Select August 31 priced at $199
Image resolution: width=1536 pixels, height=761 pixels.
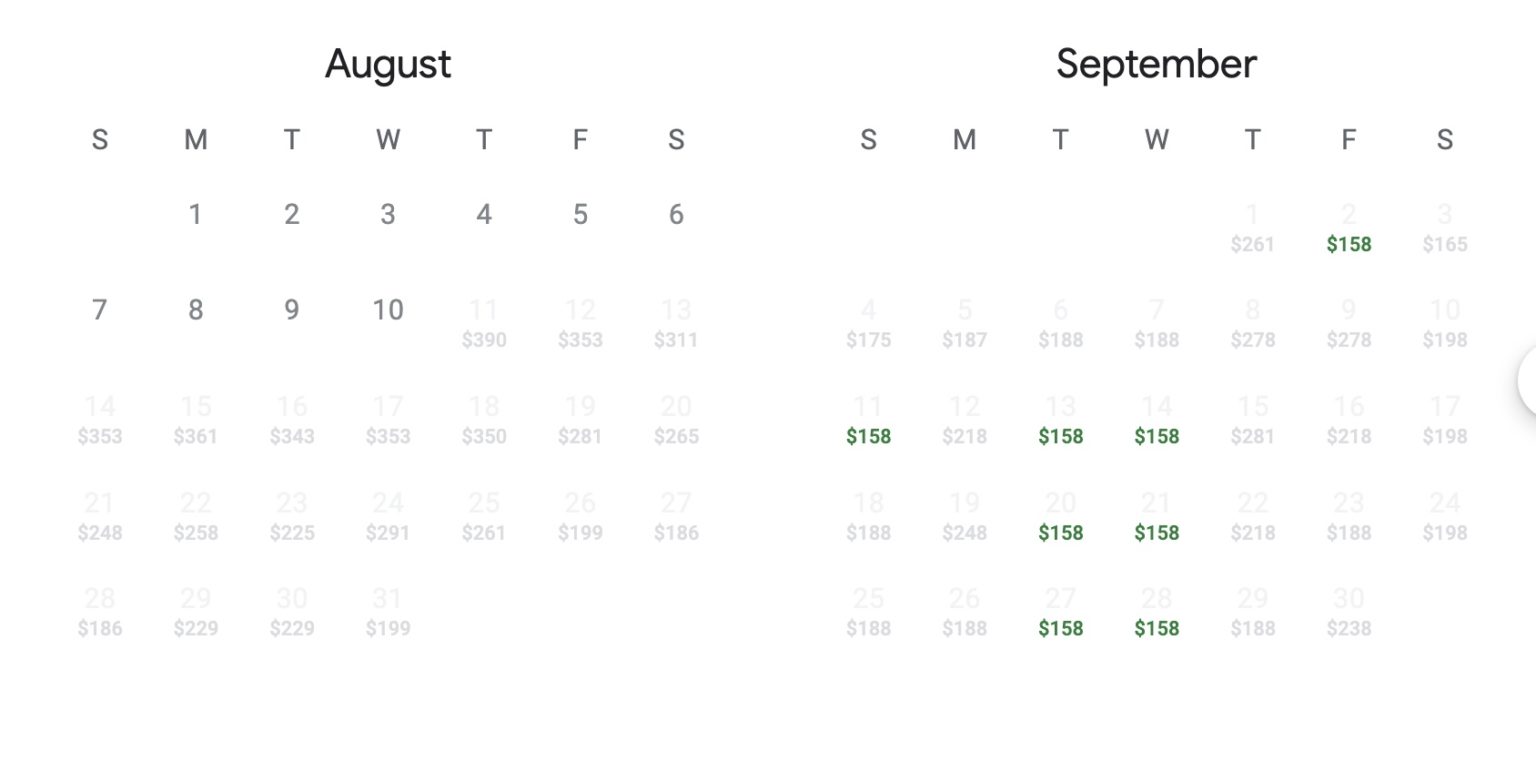click(x=388, y=612)
